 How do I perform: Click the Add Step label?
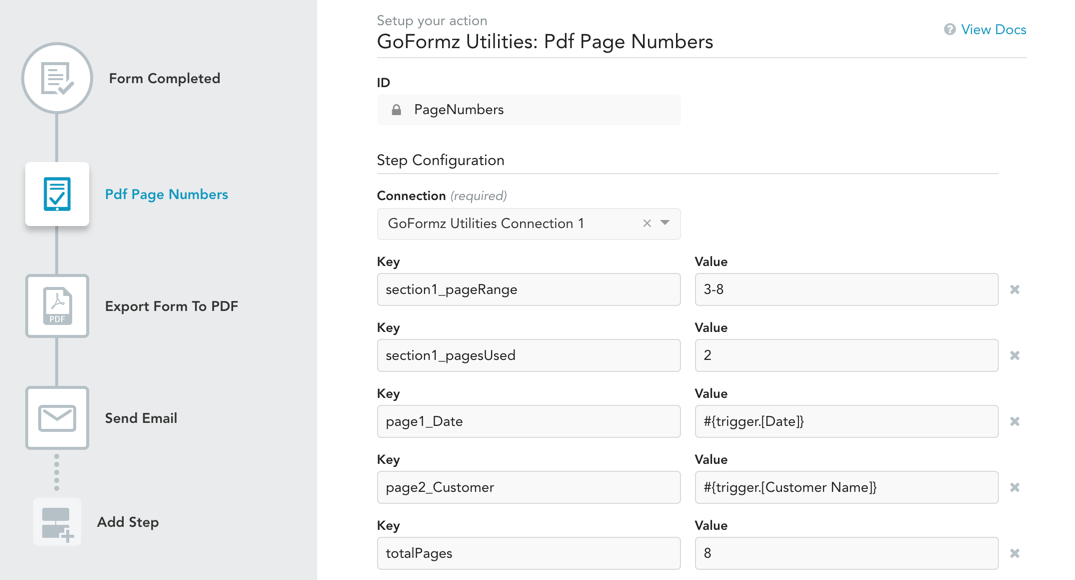(x=128, y=522)
